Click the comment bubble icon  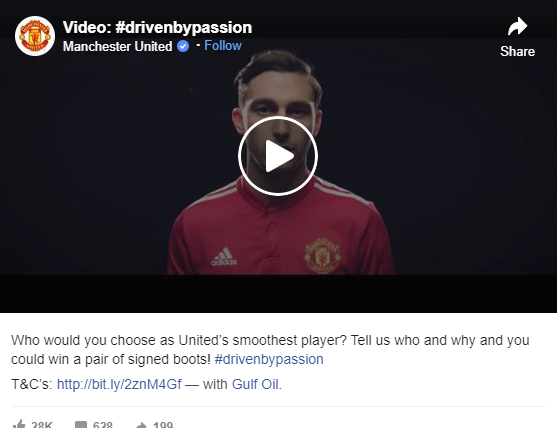pos(81,425)
